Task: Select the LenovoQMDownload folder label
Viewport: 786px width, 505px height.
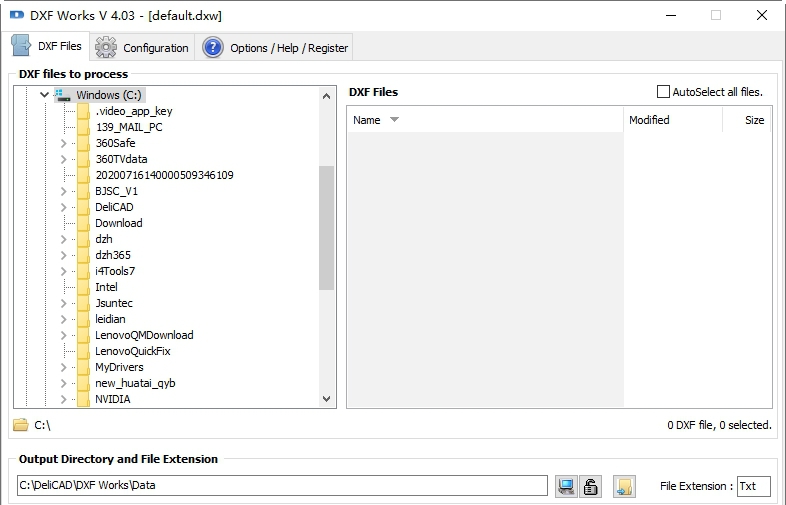Action: pos(144,335)
